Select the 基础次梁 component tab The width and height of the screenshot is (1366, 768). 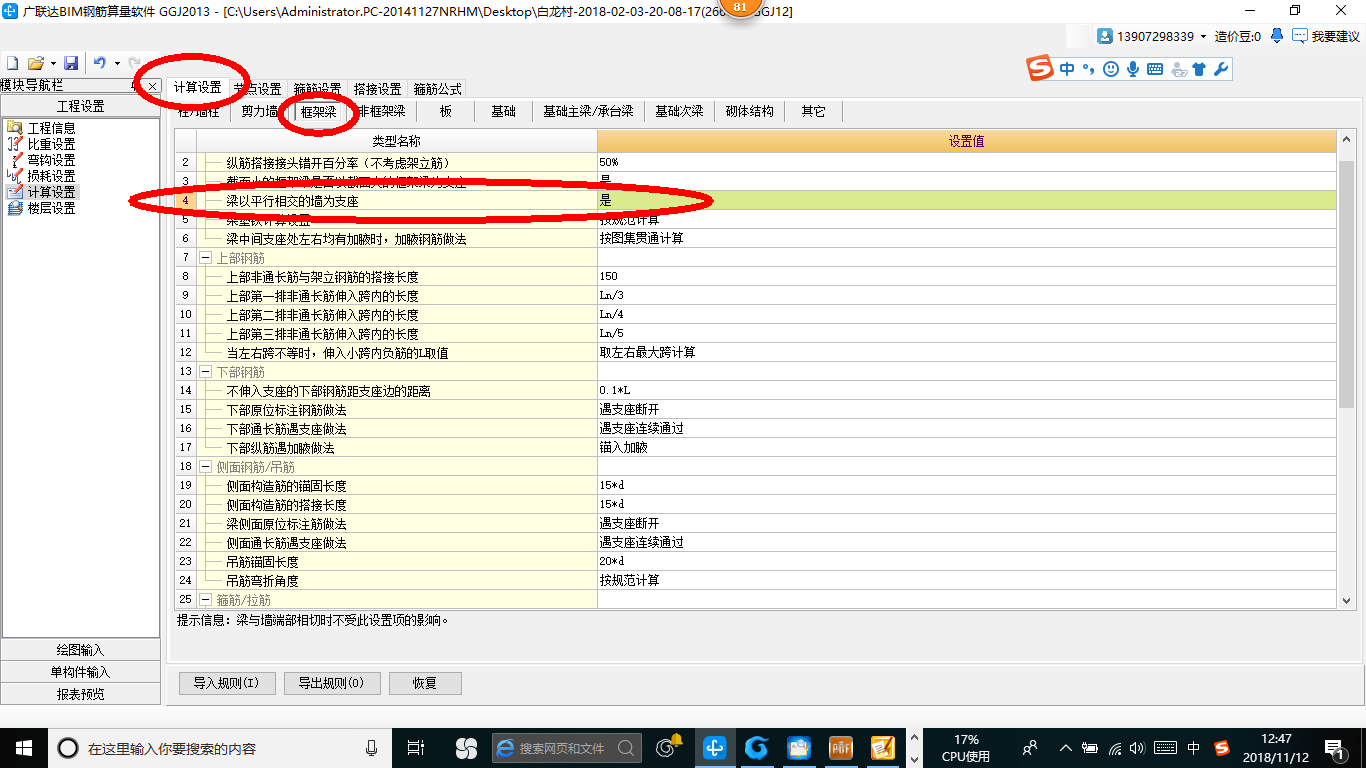coord(679,111)
